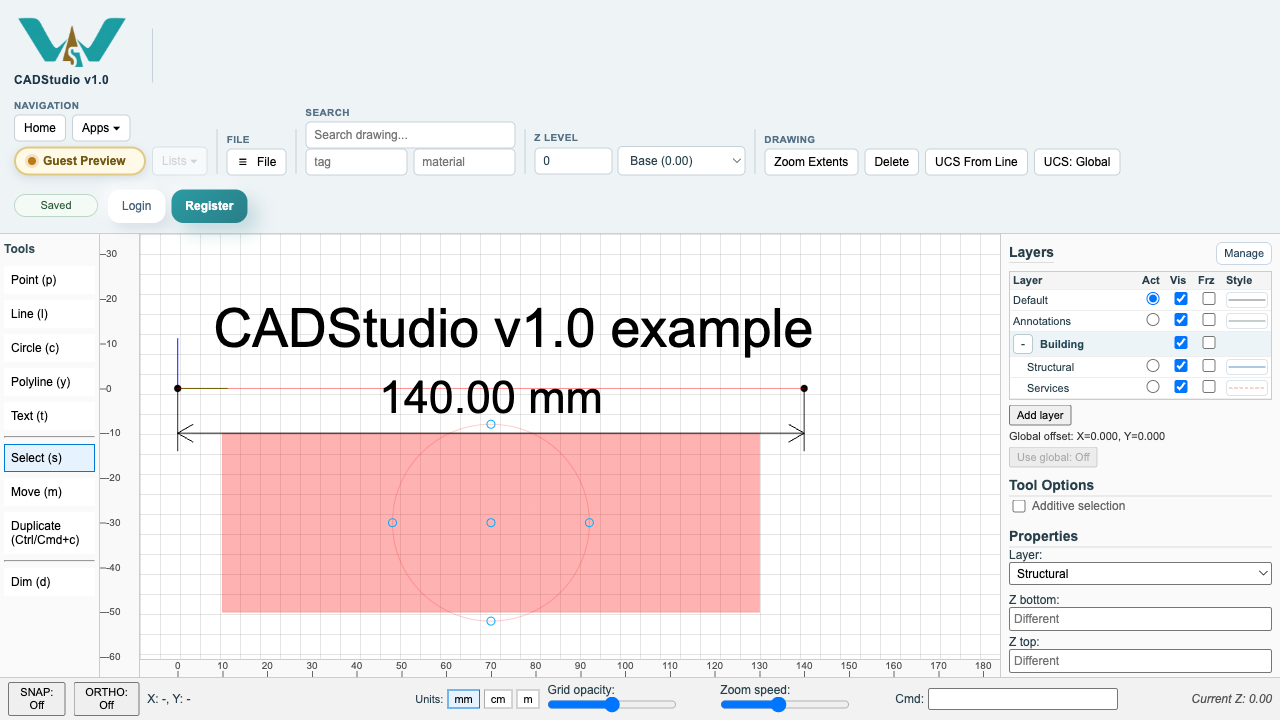The width and height of the screenshot is (1280, 720).
Task: Click the Guest Preview badge
Action: (80, 161)
